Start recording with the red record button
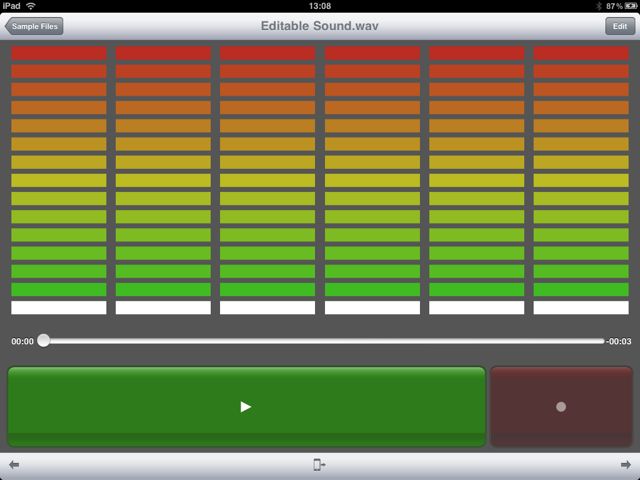The height and width of the screenshot is (480, 640). point(561,407)
